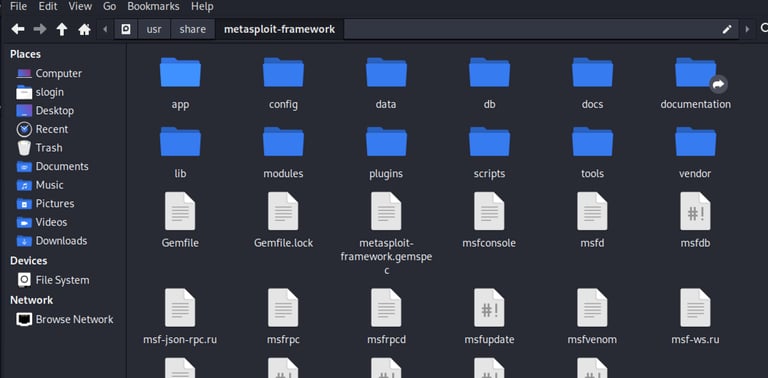Open the View menu

(80, 6)
